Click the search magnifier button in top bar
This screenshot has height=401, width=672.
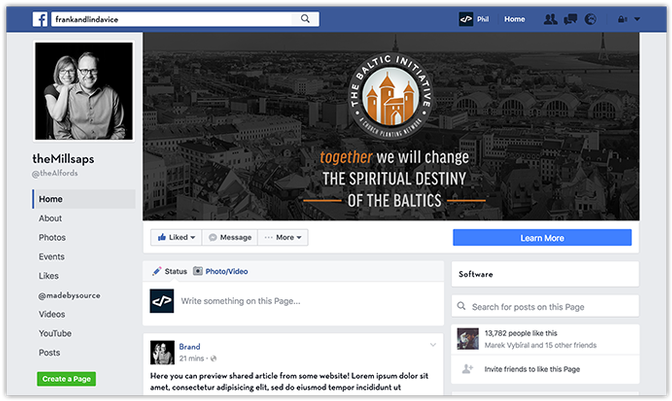(x=305, y=19)
